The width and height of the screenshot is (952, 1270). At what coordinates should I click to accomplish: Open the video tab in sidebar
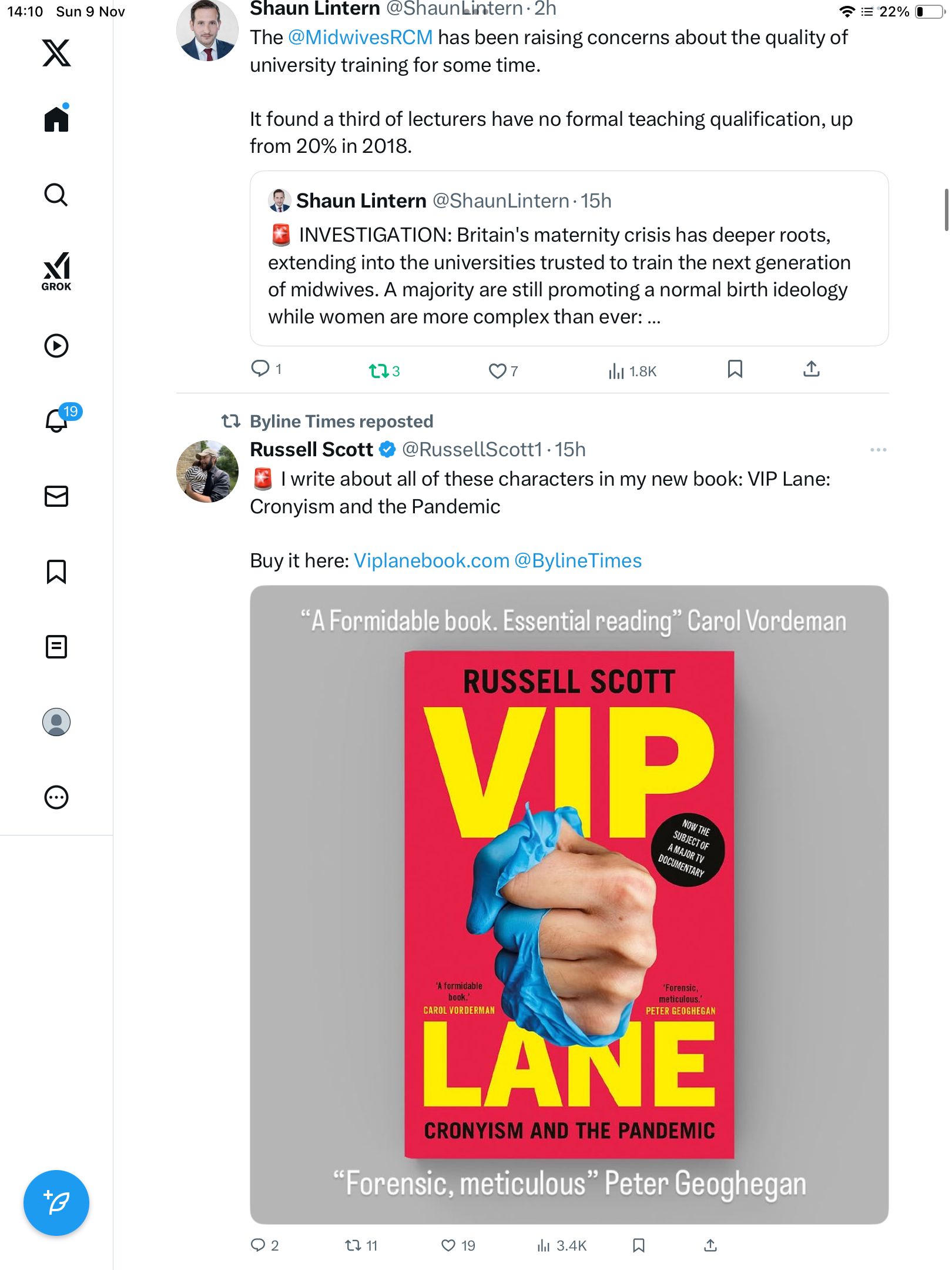point(56,346)
